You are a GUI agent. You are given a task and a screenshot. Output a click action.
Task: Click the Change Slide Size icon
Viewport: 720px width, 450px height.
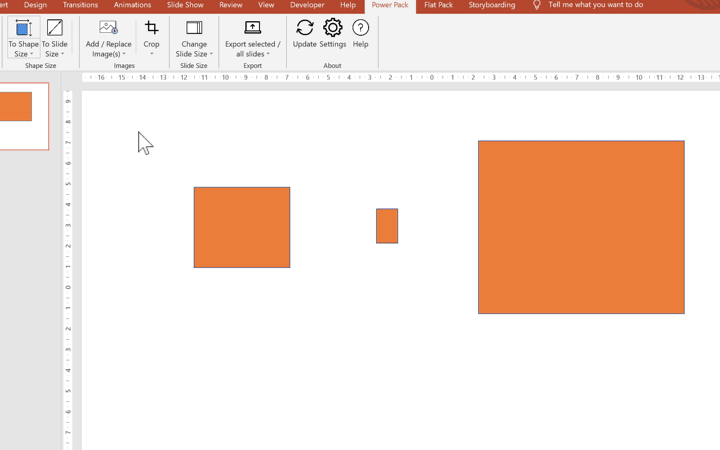coord(194,28)
